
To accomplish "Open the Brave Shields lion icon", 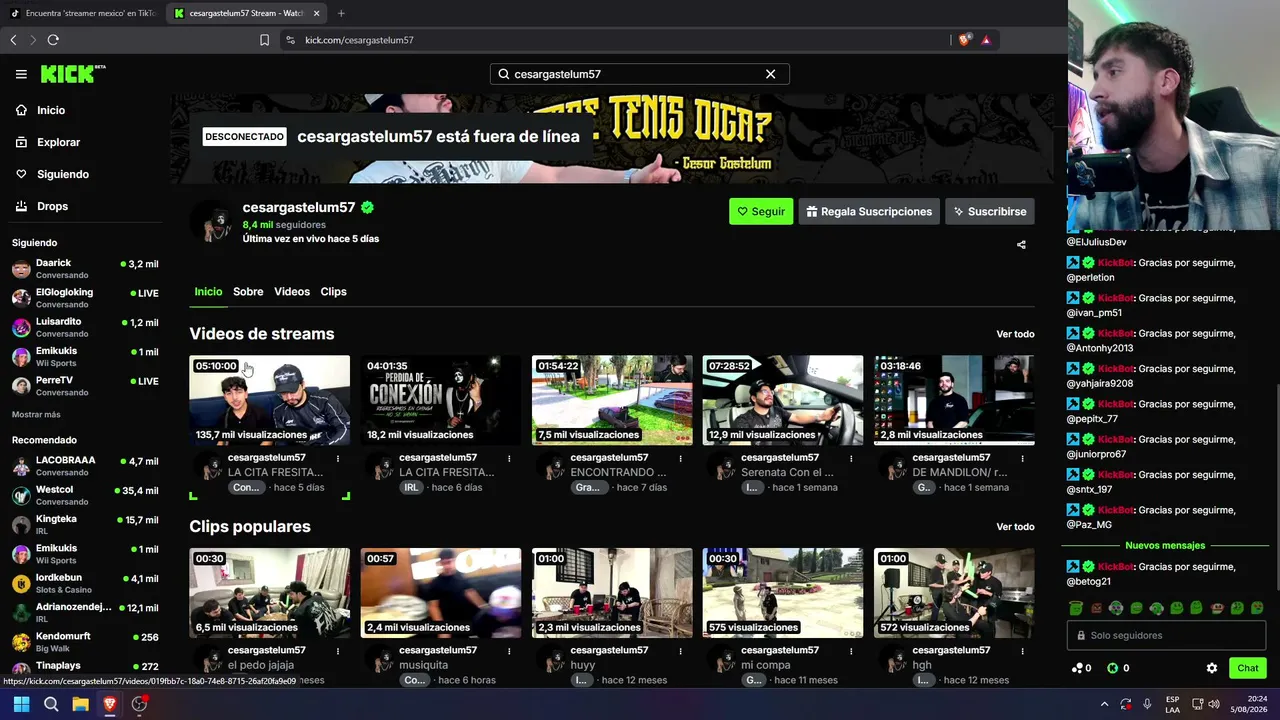I will (x=964, y=40).
